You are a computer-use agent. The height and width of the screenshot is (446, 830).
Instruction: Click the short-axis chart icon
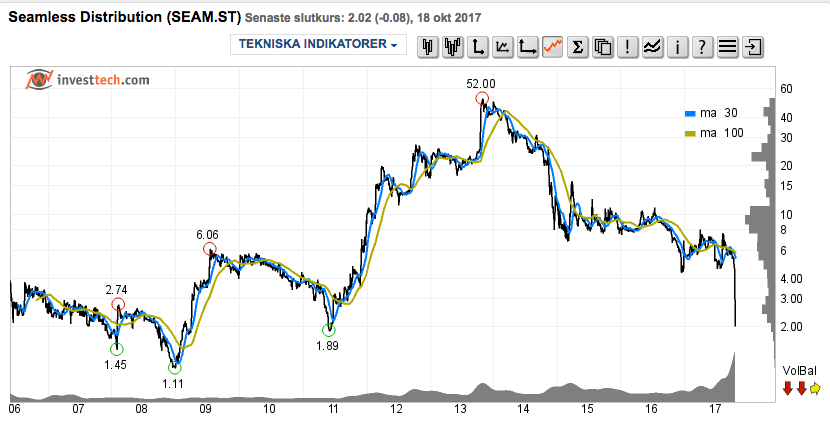pos(477,47)
